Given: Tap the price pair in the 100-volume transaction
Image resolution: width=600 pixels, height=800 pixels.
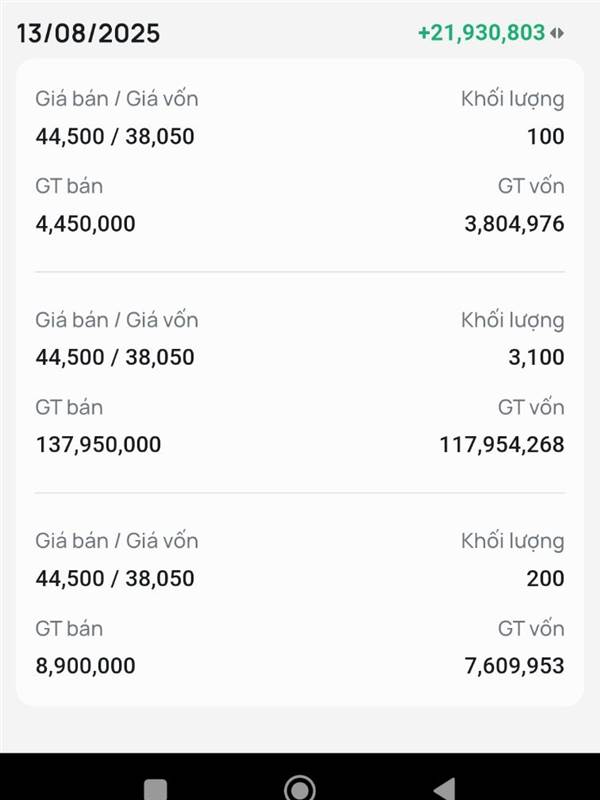Looking at the screenshot, I should pyautogui.click(x=115, y=136).
